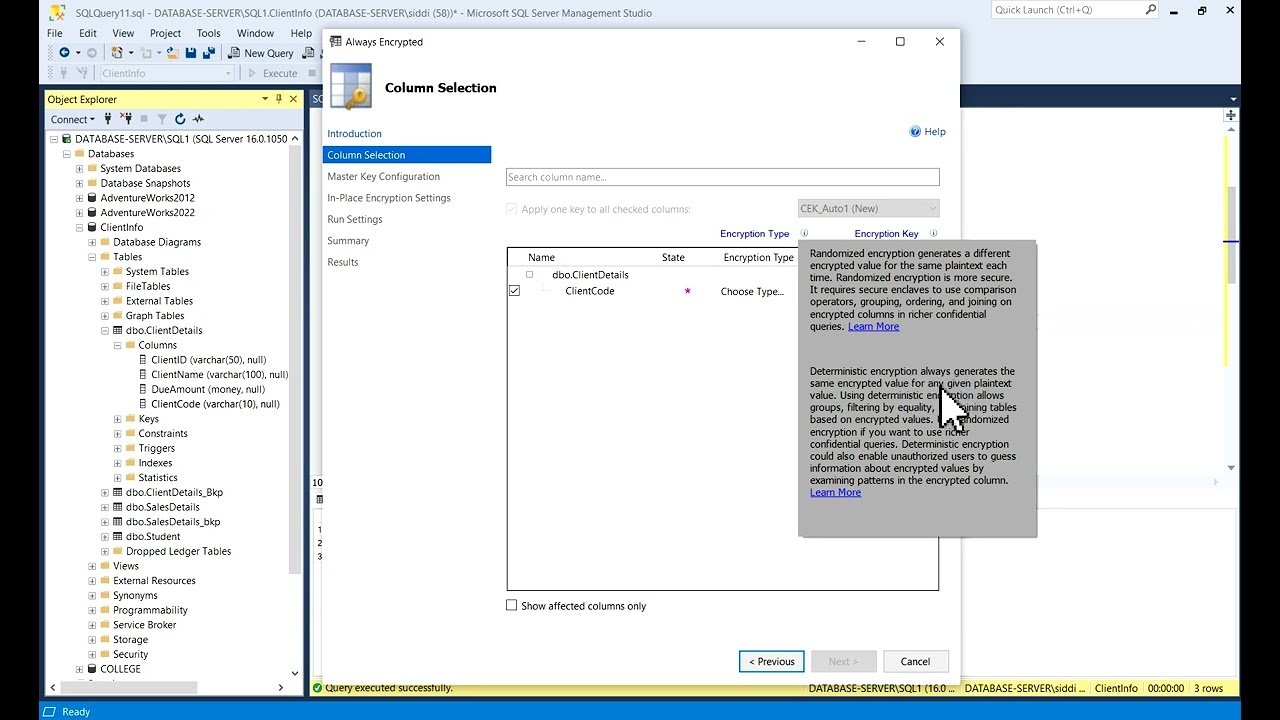Select the ClientName (varchar(100), null) column
1280x720 pixels.
pyautogui.click(x=219, y=374)
